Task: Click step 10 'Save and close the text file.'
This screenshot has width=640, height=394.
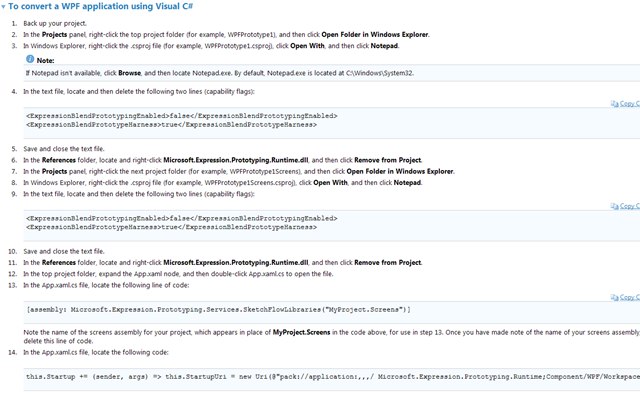Action: click(64, 251)
